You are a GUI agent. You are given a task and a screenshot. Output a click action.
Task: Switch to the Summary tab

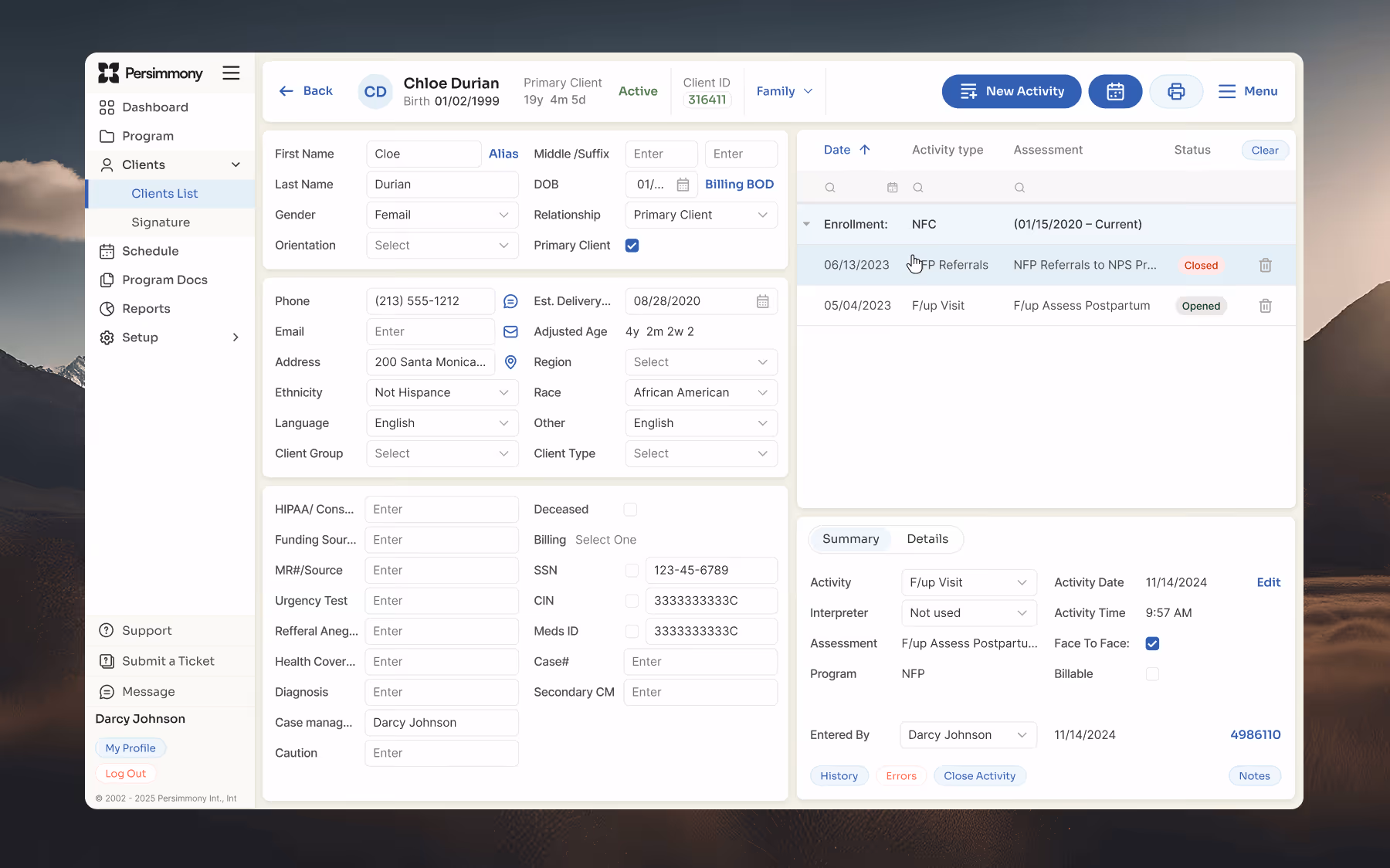[850, 539]
